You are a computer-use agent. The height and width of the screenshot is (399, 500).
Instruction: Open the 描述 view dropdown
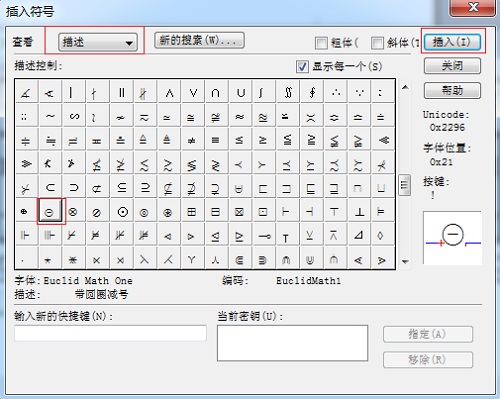[98, 42]
